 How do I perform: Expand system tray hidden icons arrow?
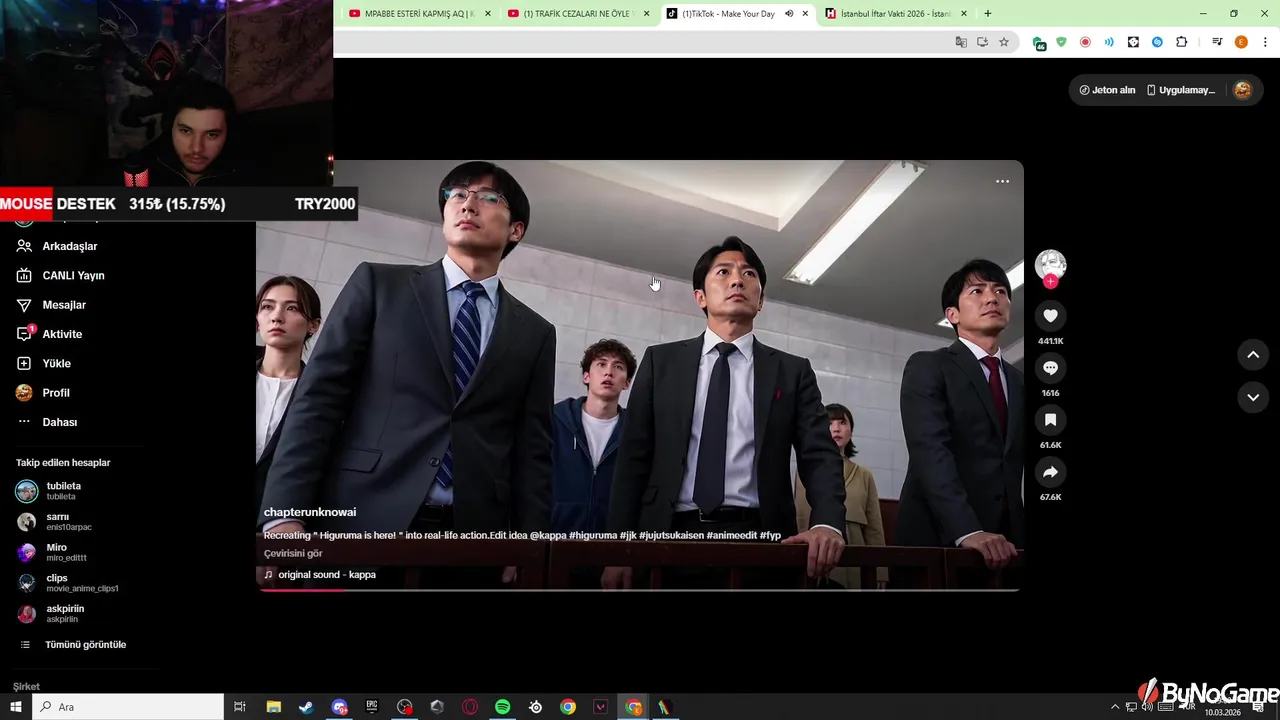(1115, 707)
